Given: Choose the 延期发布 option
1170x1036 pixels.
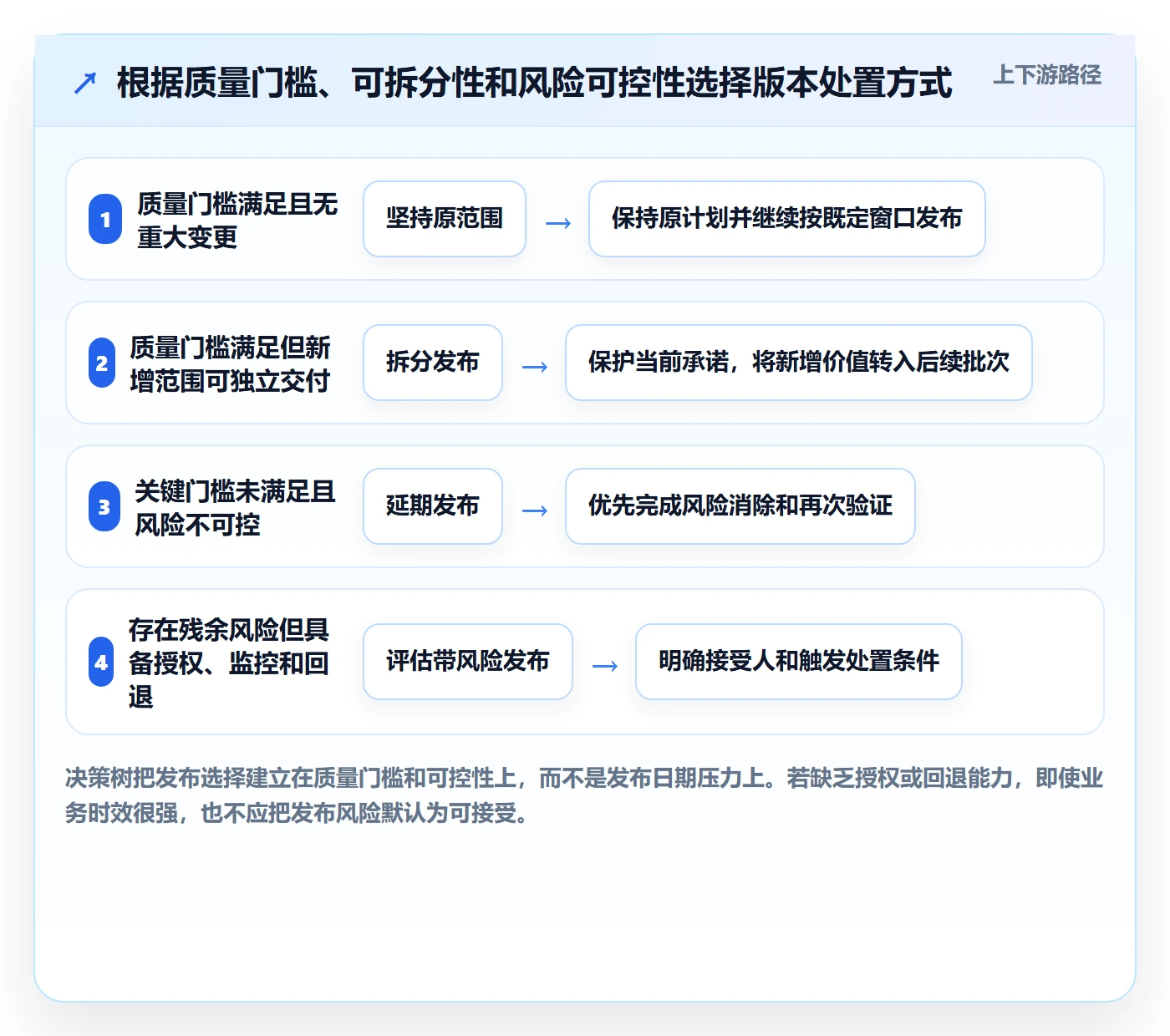Looking at the screenshot, I should 433,506.
